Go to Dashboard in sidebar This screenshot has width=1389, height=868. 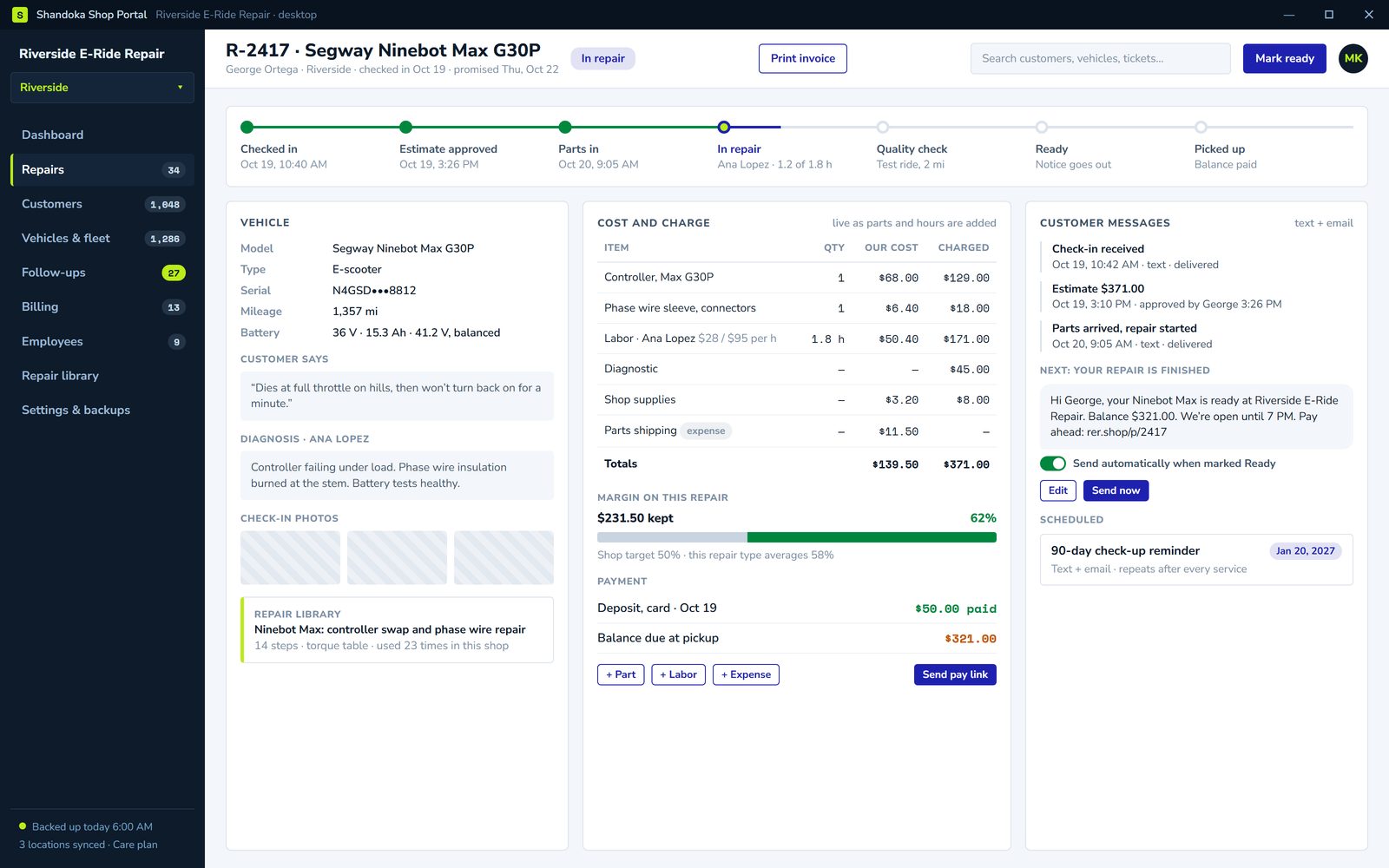pos(102,135)
